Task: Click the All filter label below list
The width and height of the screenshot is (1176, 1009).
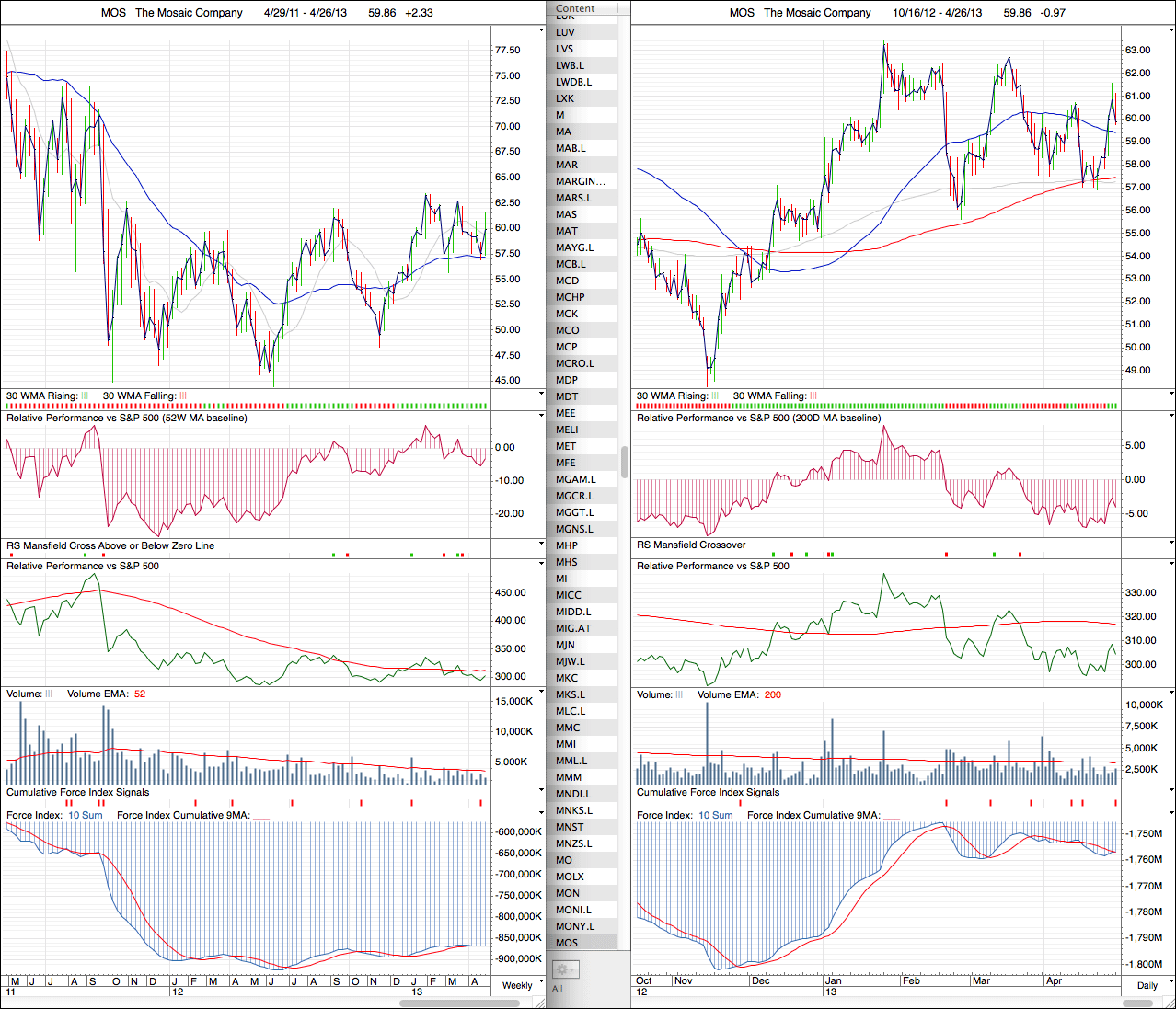Action: pos(557,989)
